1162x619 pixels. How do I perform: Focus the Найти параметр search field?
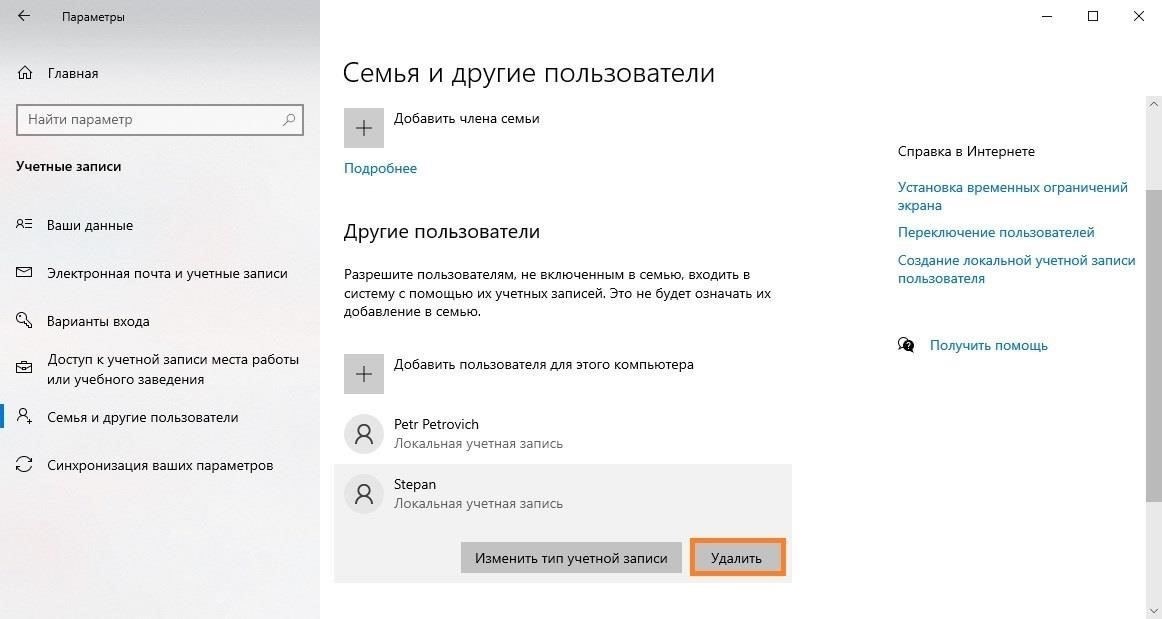coord(160,119)
